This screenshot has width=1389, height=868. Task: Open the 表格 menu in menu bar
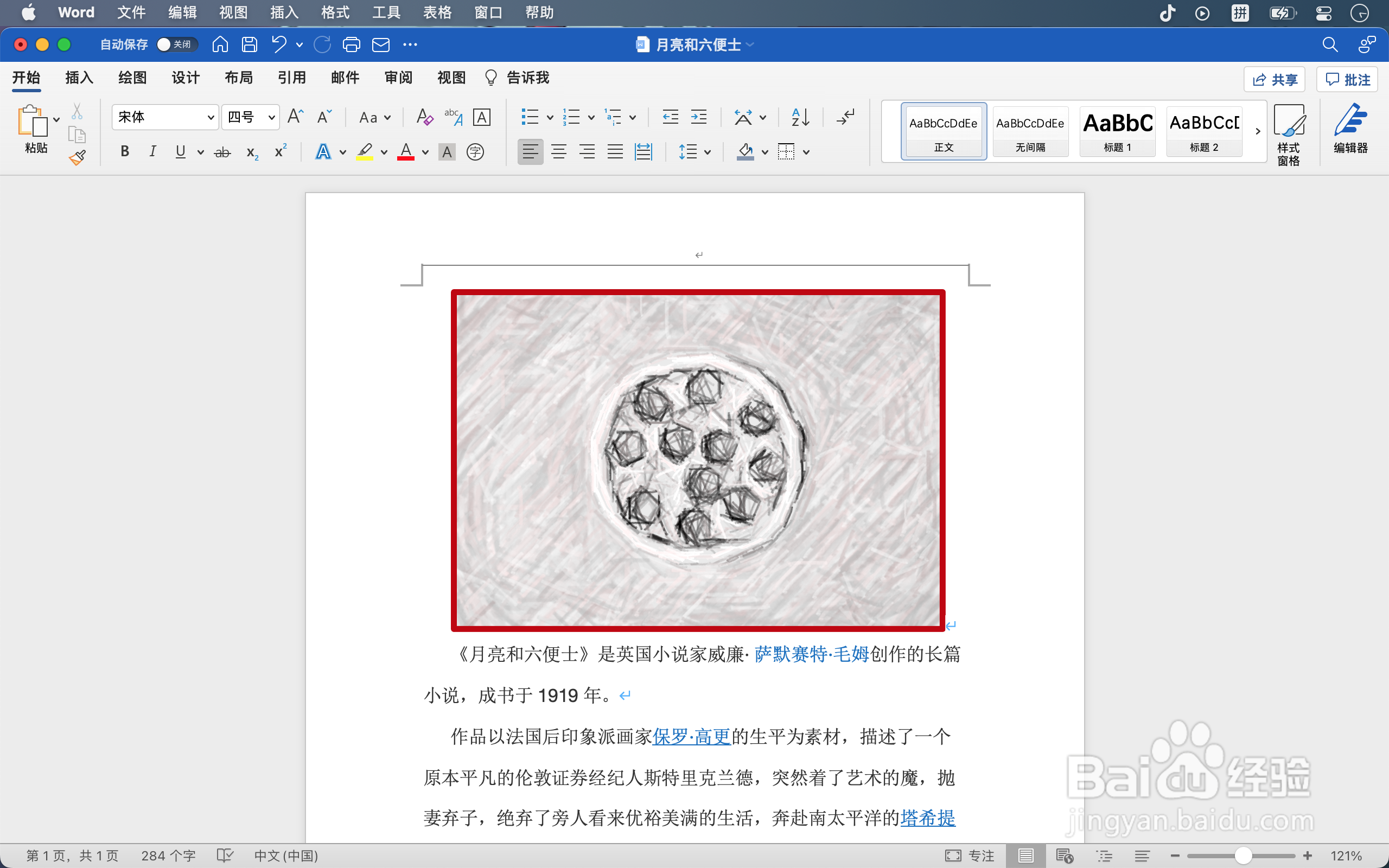point(437,12)
